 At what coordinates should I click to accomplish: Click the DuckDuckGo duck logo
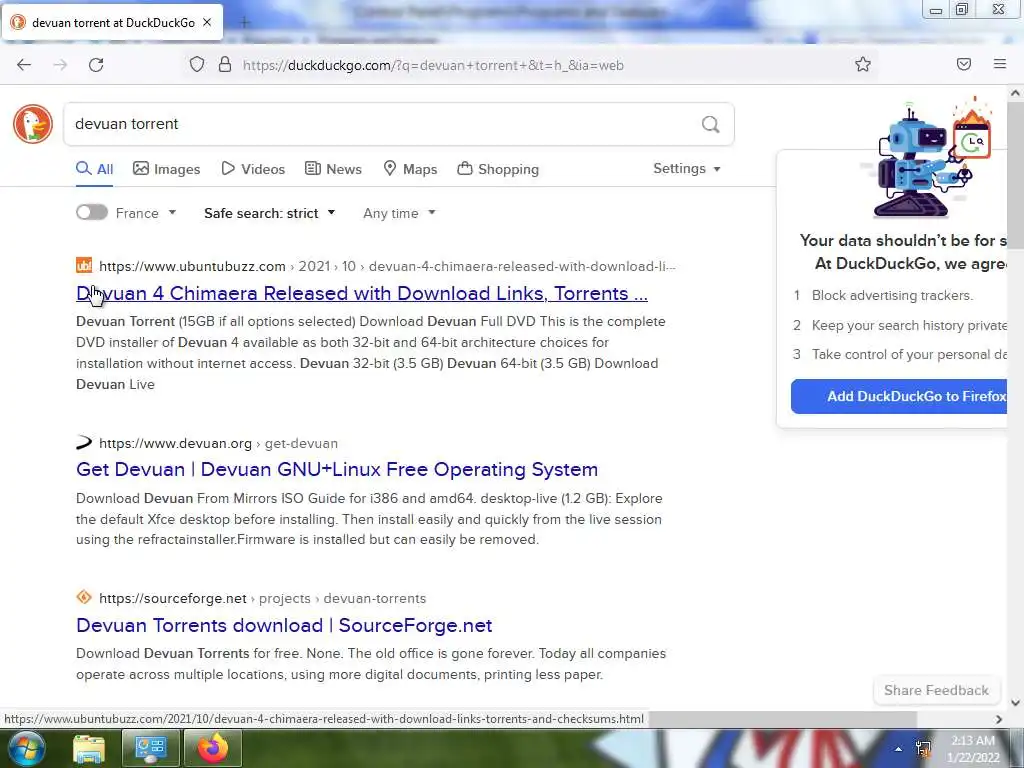(33, 124)
